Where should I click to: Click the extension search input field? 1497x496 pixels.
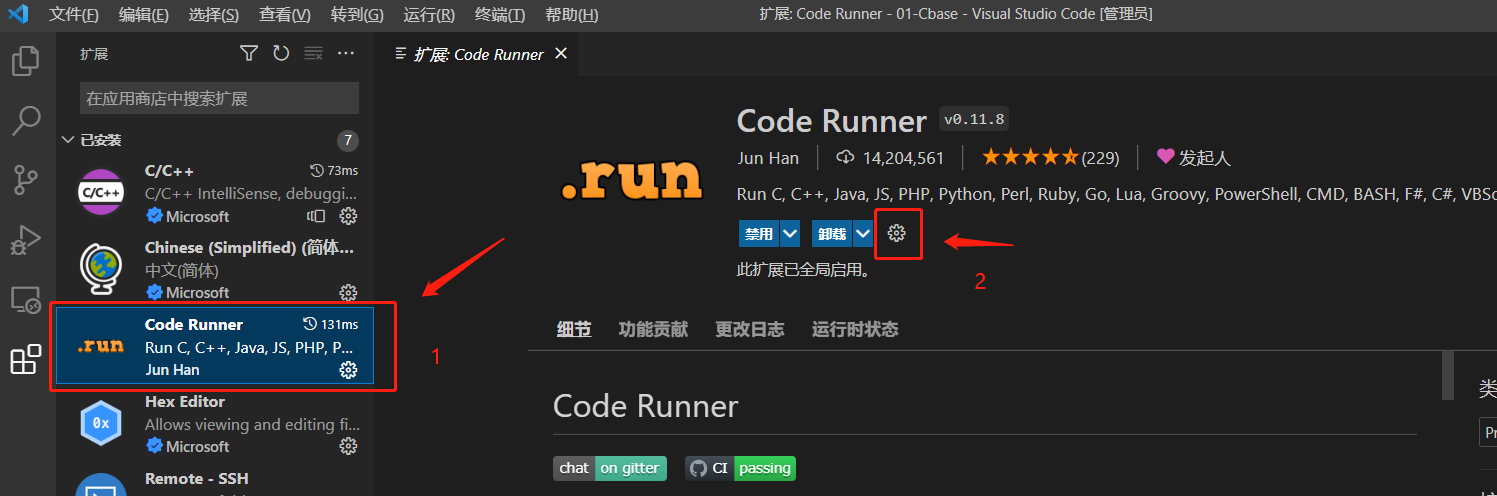(x=219, y=98)
